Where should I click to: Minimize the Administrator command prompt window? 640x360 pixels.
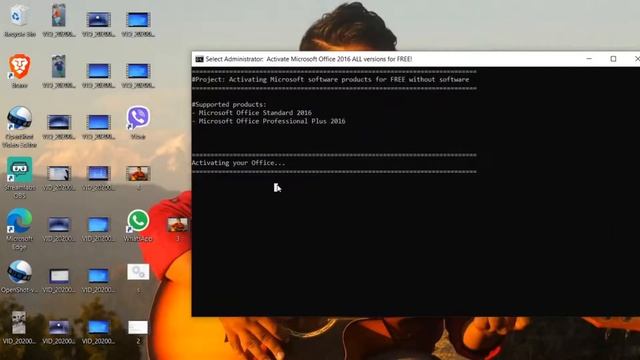coord(589,59)
